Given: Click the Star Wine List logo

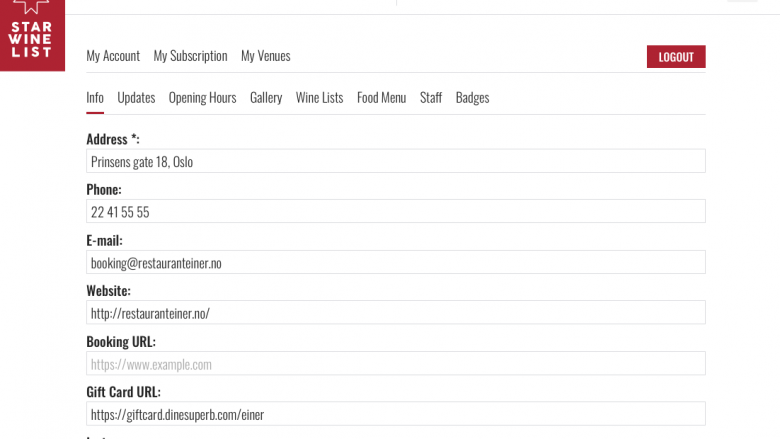Looking at the screenshot, I should pyautogui.click(x=32, y=35).
